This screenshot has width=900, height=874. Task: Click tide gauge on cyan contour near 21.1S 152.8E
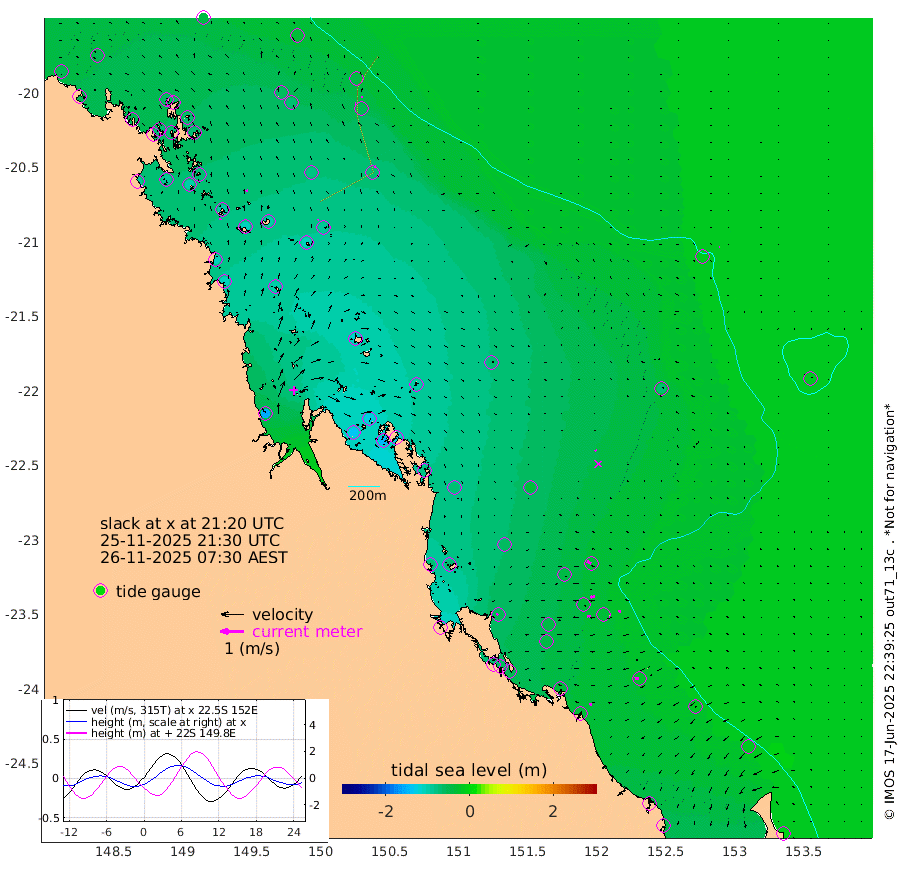coord(703,257)
